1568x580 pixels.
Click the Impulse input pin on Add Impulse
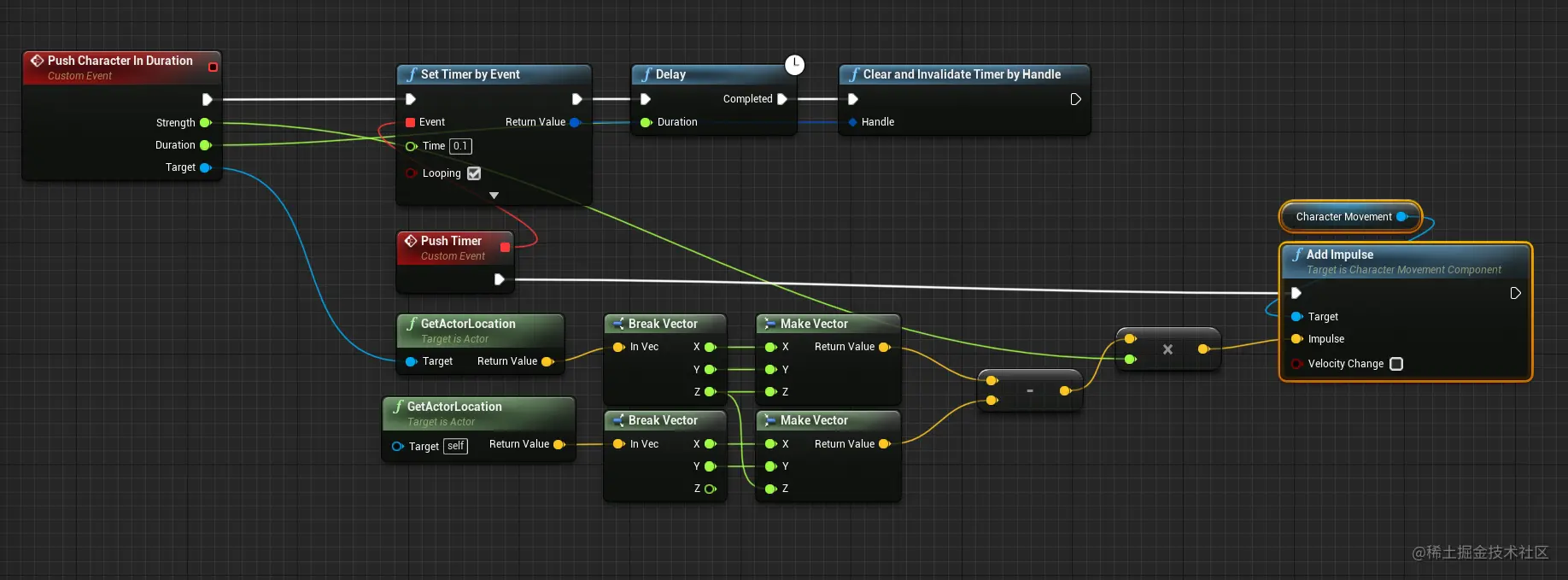pyautogui.click(x=1296, y=339)
